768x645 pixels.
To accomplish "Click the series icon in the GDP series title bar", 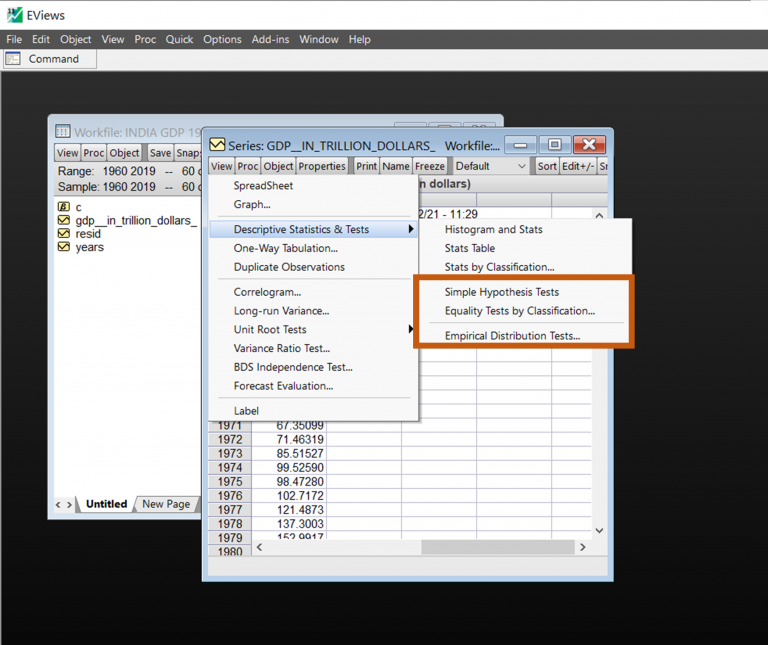I will 217,144.
